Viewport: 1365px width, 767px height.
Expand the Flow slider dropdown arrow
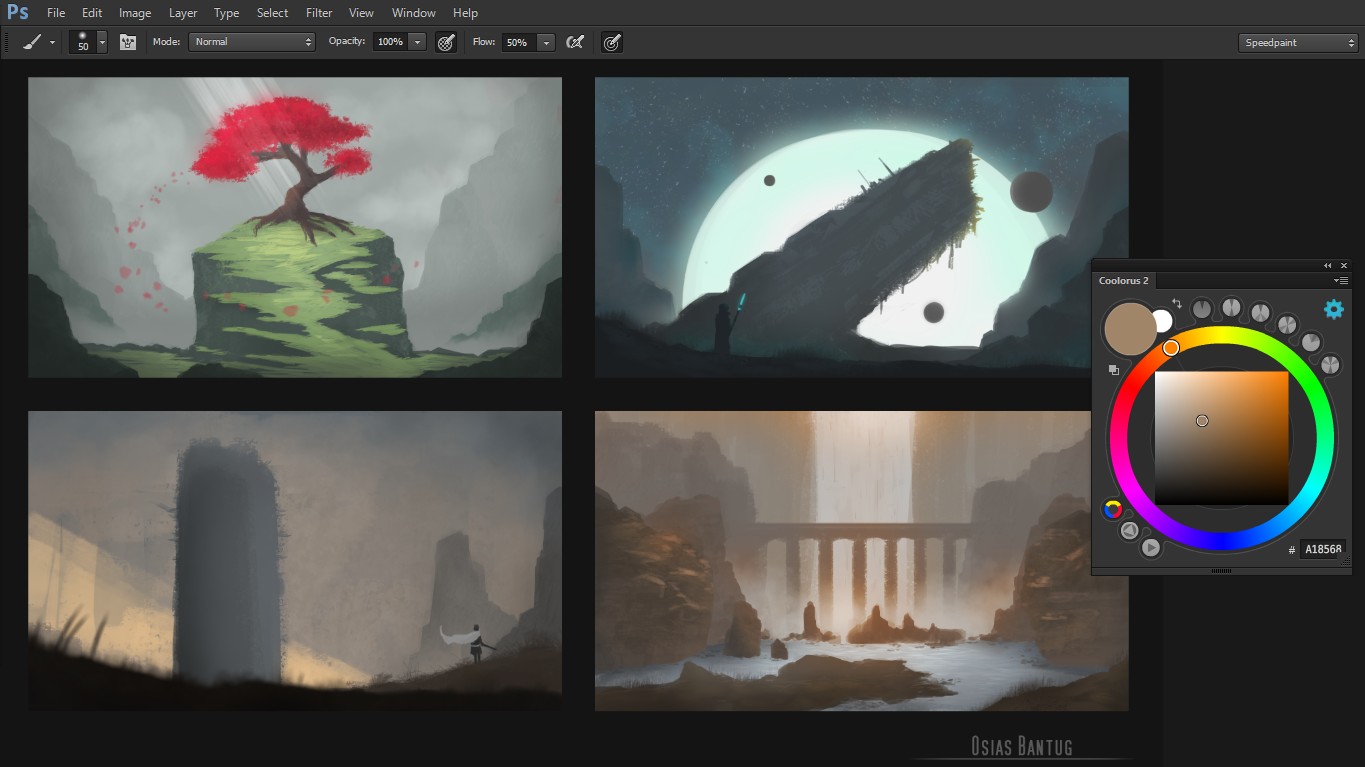[546, 42]
